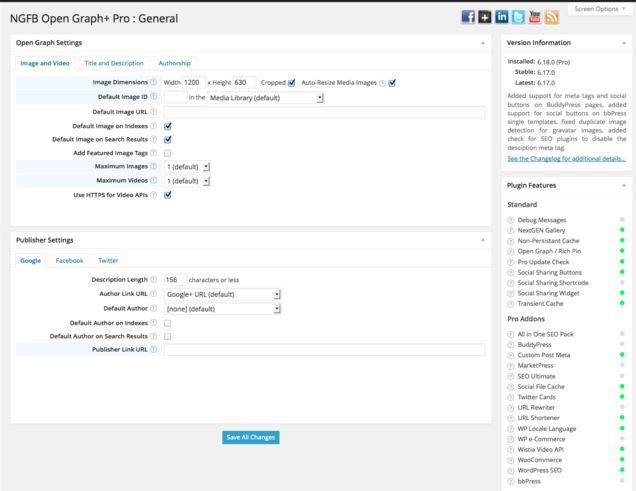
Task: Click help icon beside Auto-Resize Media Images
Action: click(382, 83)
